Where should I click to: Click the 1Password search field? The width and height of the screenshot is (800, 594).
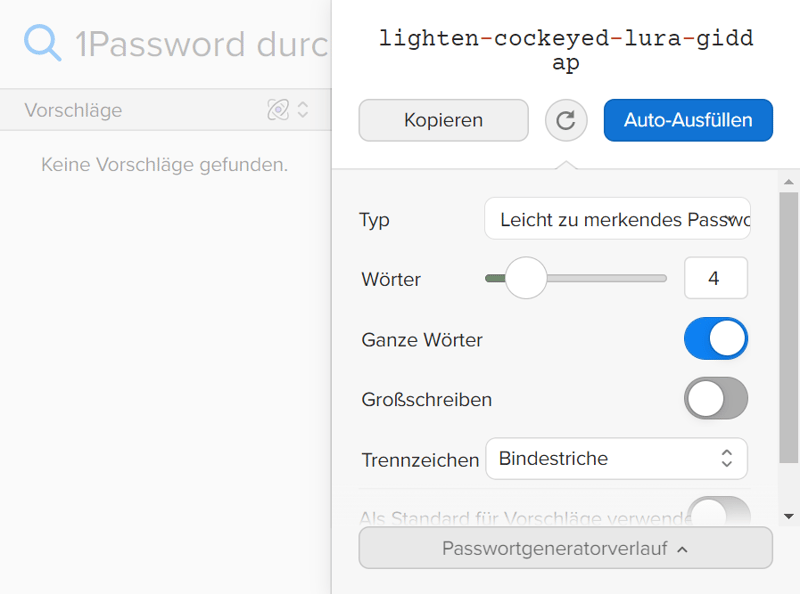click(200, 44)
